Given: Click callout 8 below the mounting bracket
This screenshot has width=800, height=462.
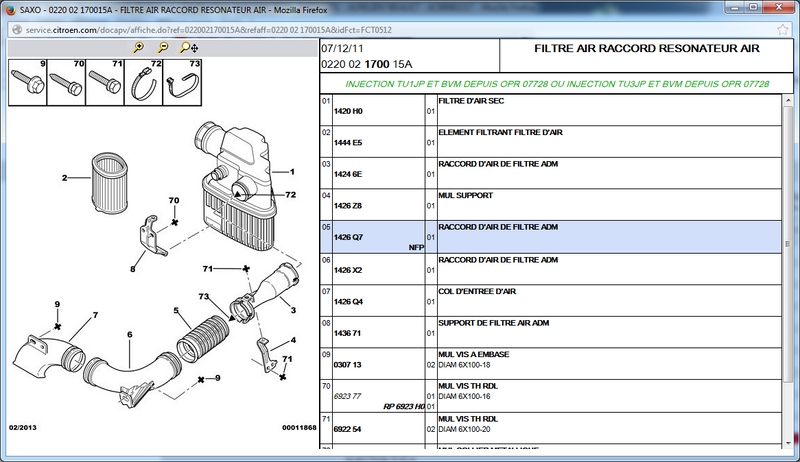Looking at the screenshot, I should point(133,269).
